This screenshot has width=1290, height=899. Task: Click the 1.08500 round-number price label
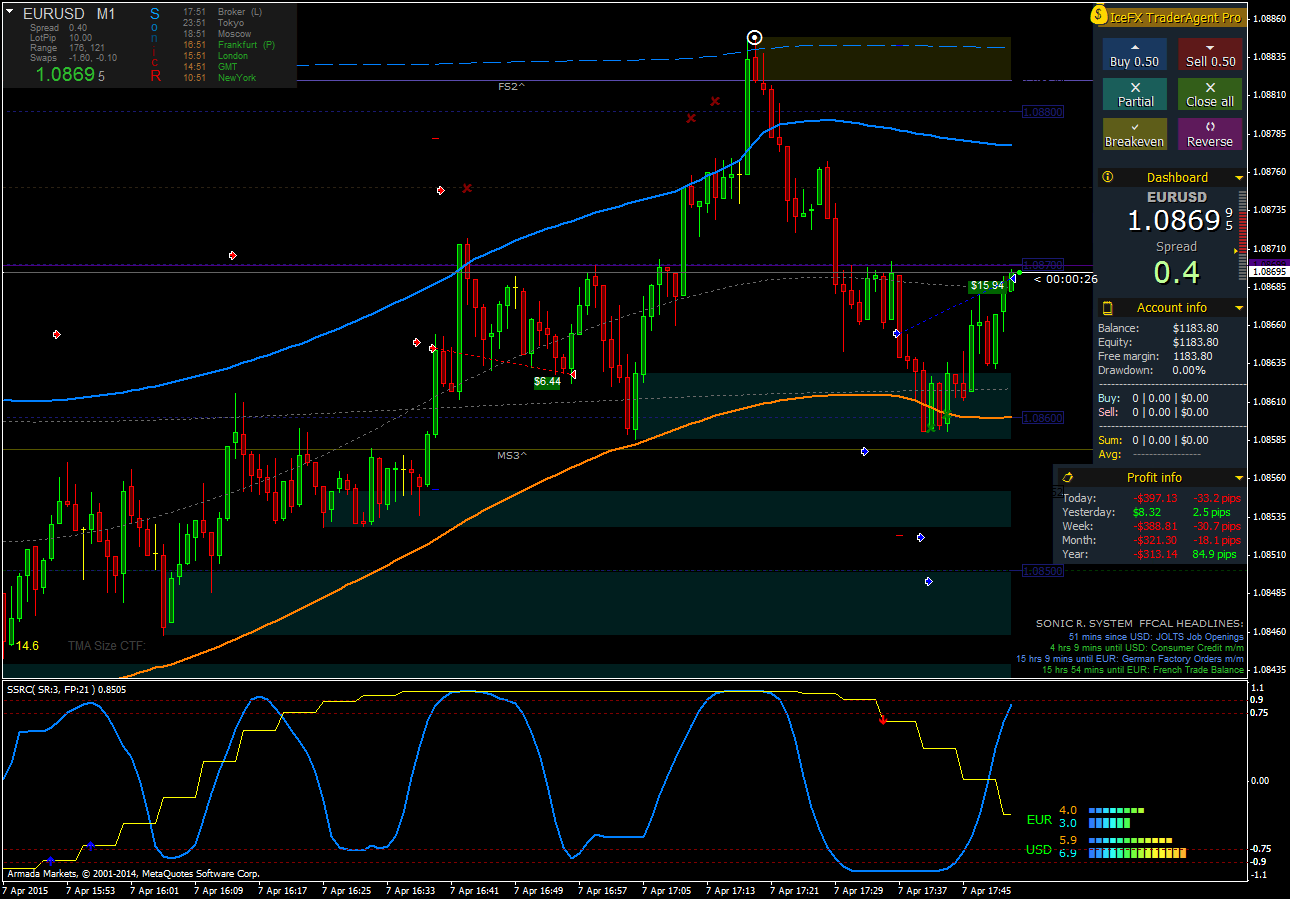[x=1042, y=571]
